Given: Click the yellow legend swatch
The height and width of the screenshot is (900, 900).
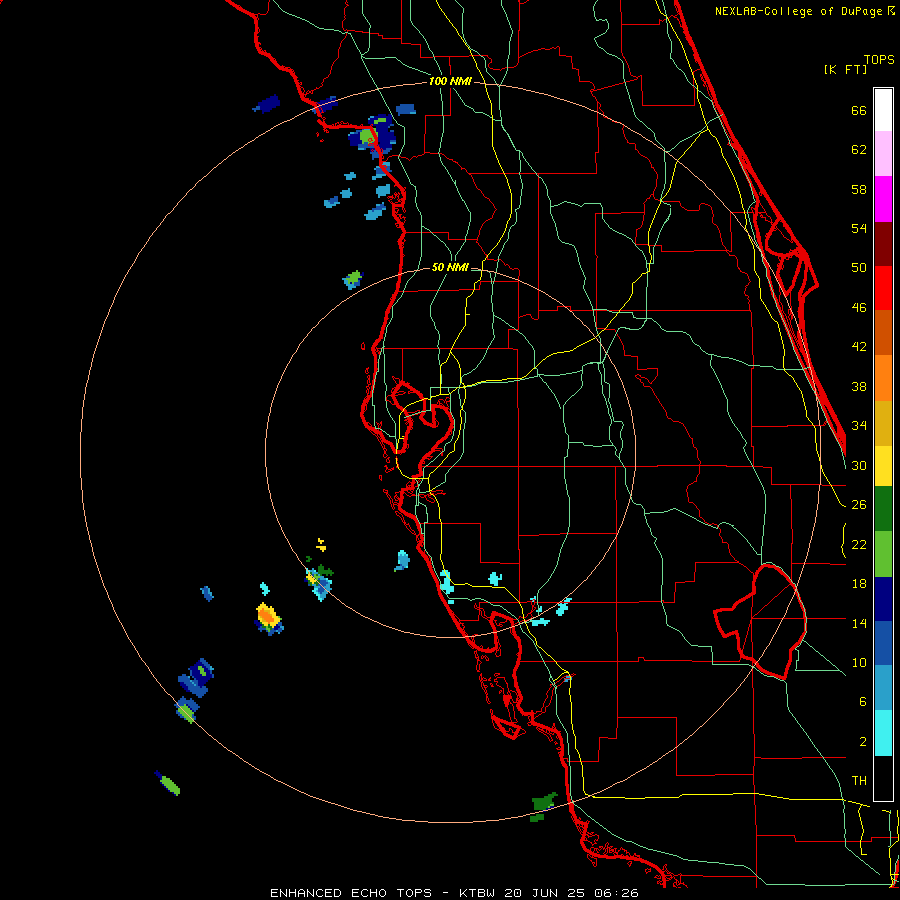Looking at the screenshot, I should click(883, 466).
